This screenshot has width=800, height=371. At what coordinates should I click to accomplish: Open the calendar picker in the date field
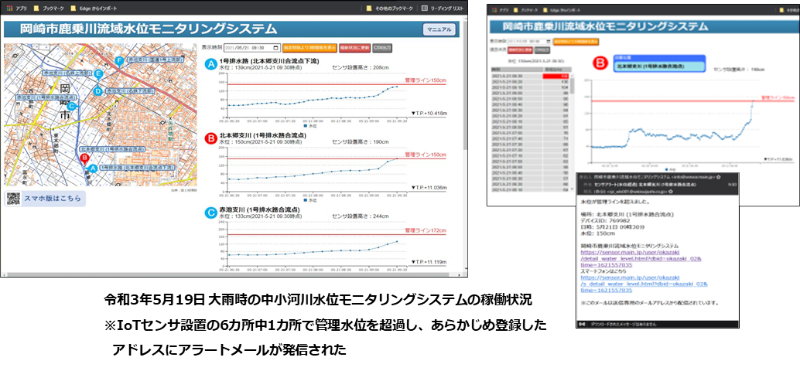pos(276,47)
